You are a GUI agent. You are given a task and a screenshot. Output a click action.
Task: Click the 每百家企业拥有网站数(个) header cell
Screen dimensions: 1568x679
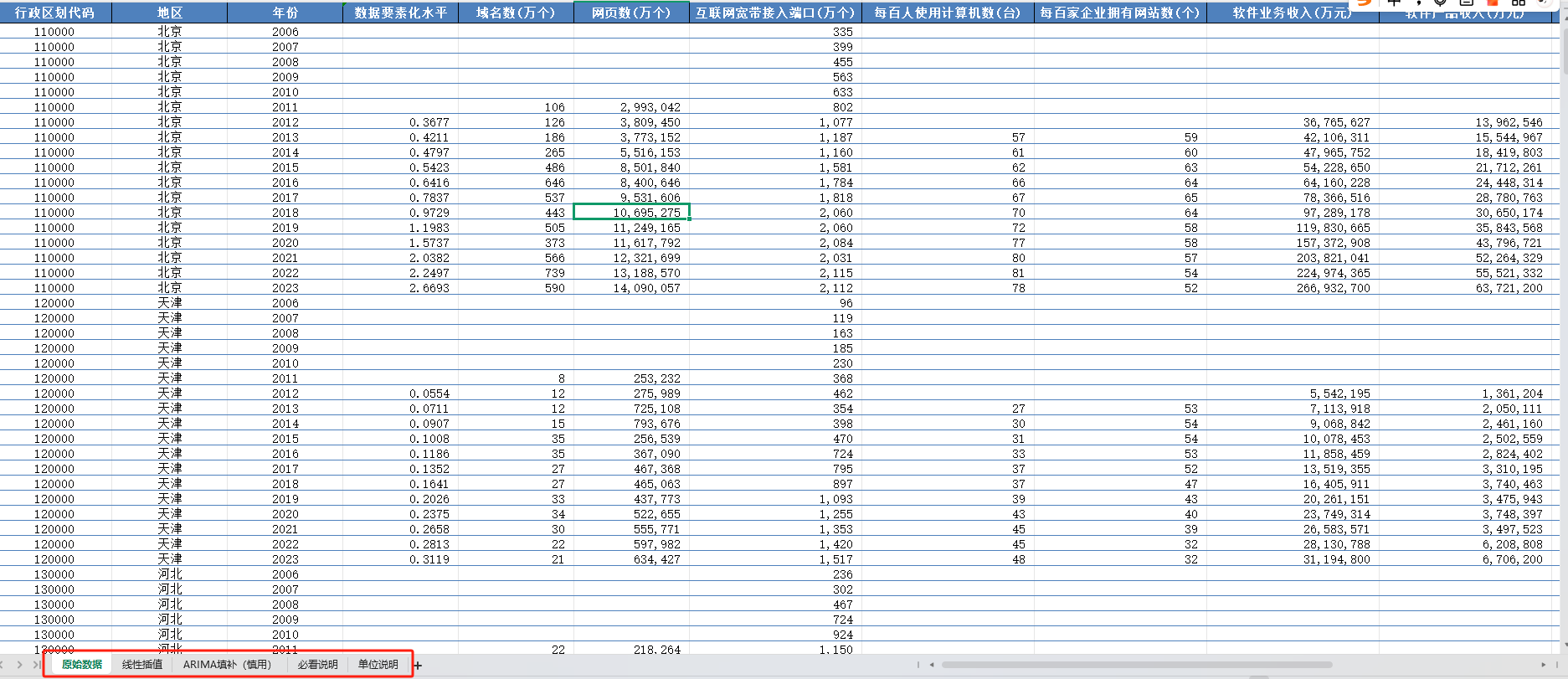(1120, 13)
